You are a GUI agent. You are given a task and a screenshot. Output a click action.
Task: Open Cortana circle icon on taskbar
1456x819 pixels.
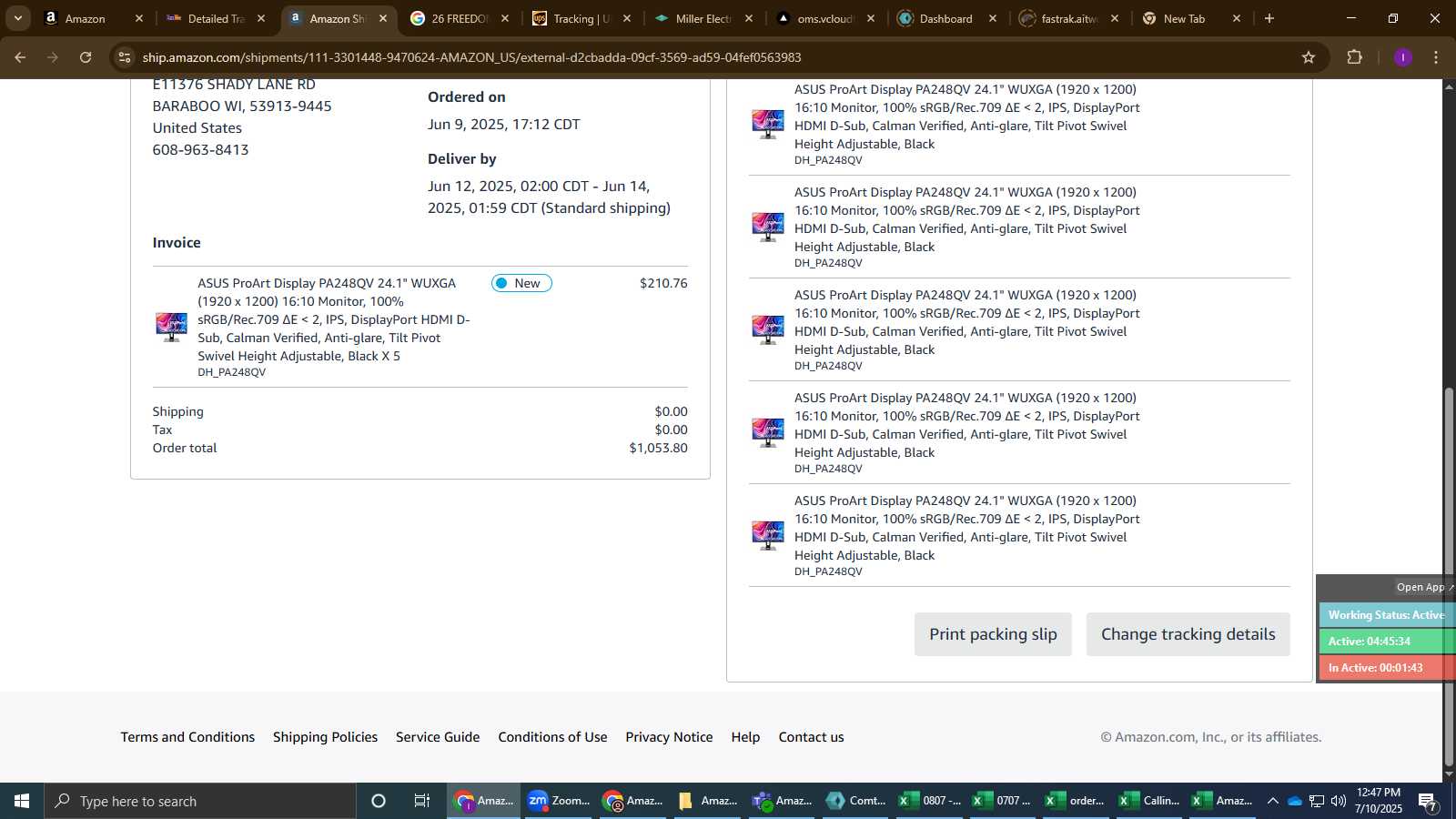379,801
